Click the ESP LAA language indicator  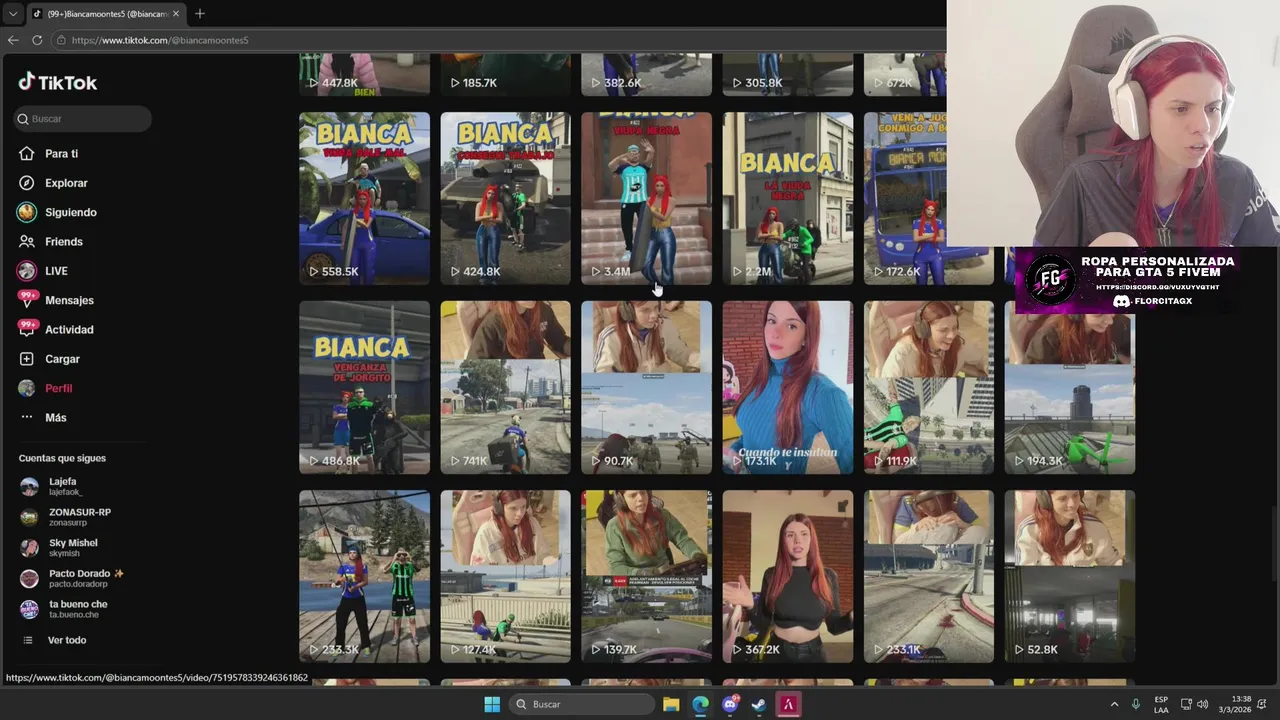pyautogui.click(x=1161, y=704)
